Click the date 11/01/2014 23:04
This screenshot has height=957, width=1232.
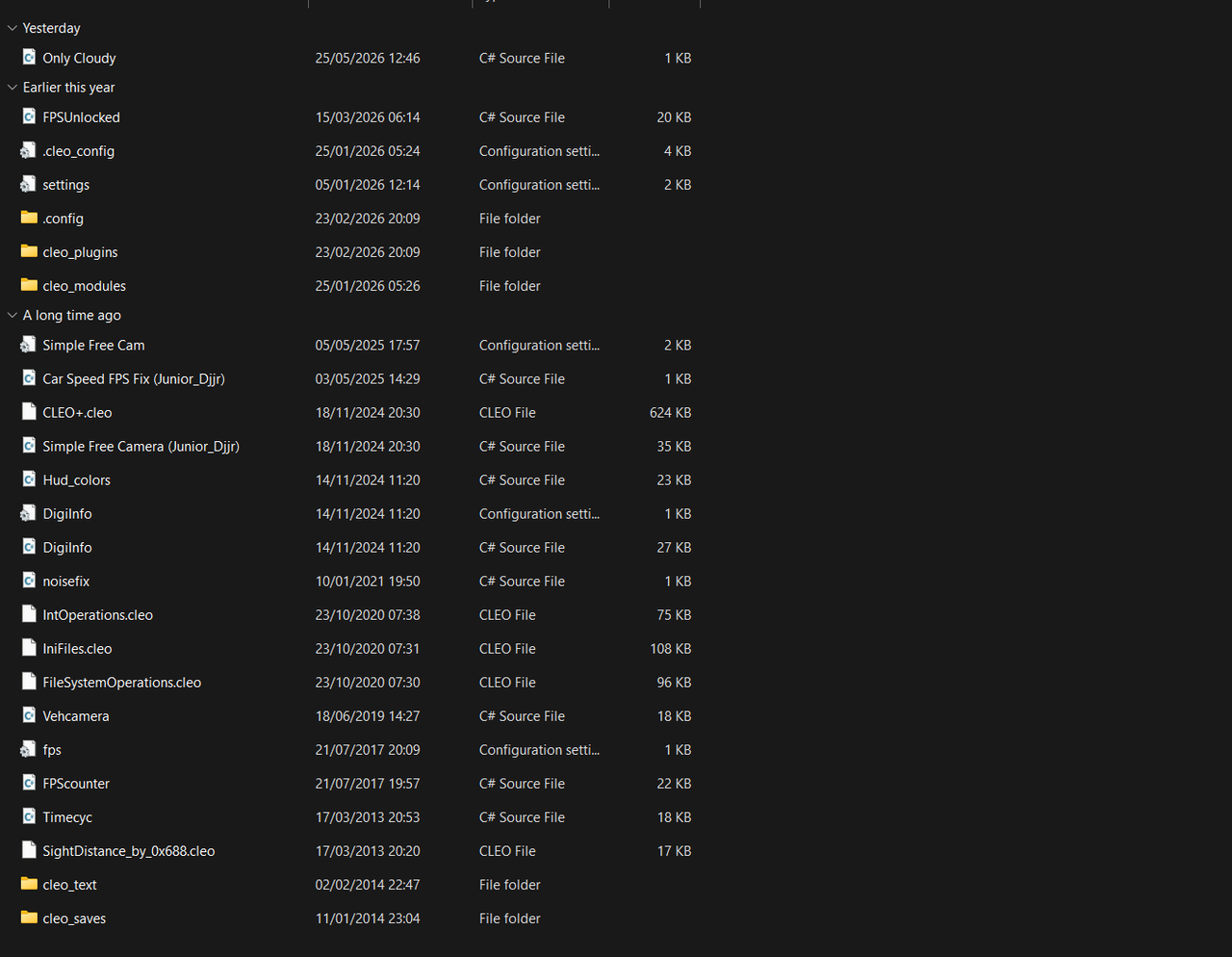click(368, 918)
